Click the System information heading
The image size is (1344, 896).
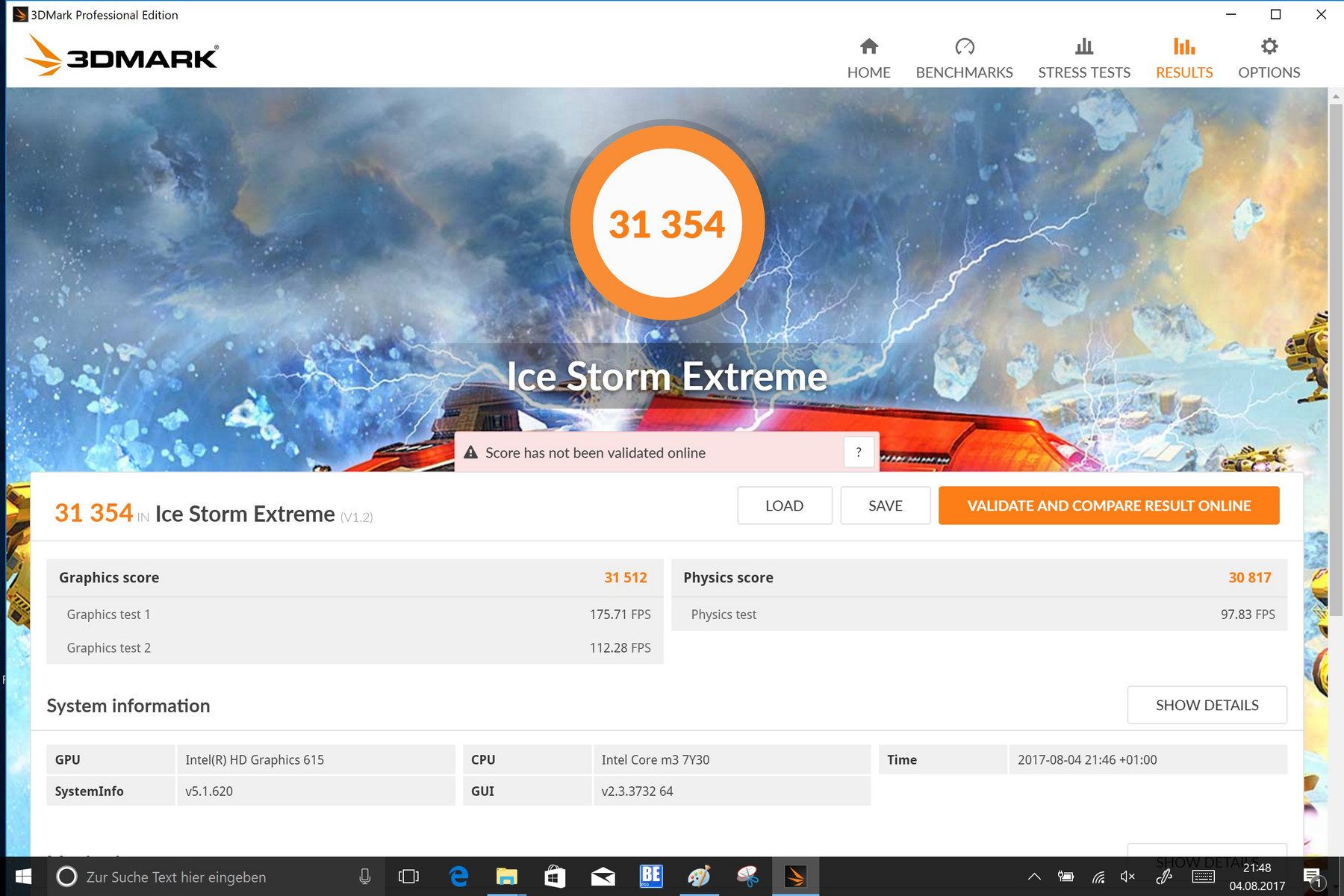coord(128,706)
